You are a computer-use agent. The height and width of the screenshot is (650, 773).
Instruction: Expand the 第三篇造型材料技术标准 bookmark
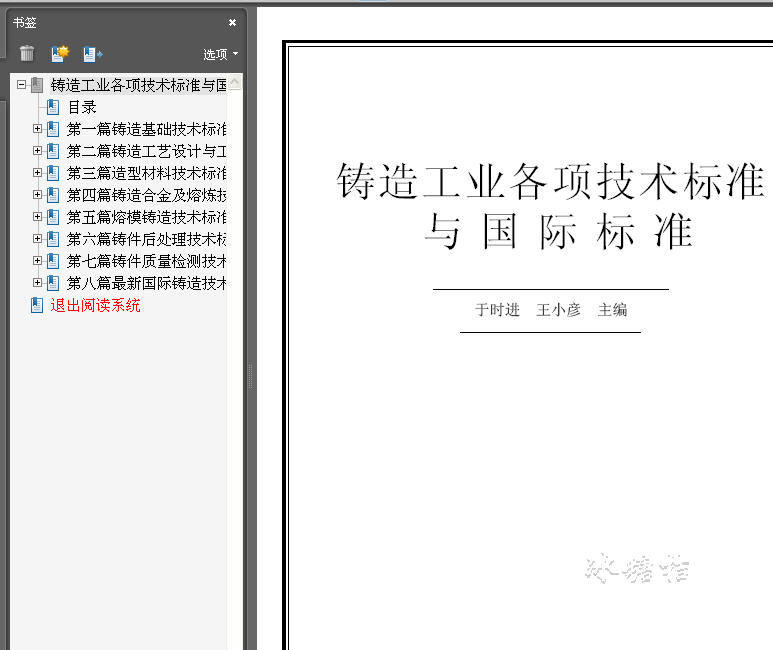point(37,173)
